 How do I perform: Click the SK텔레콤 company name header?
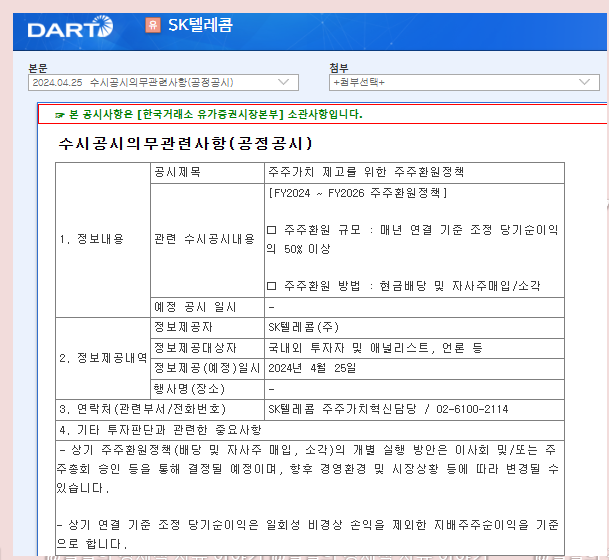[200, 25]
